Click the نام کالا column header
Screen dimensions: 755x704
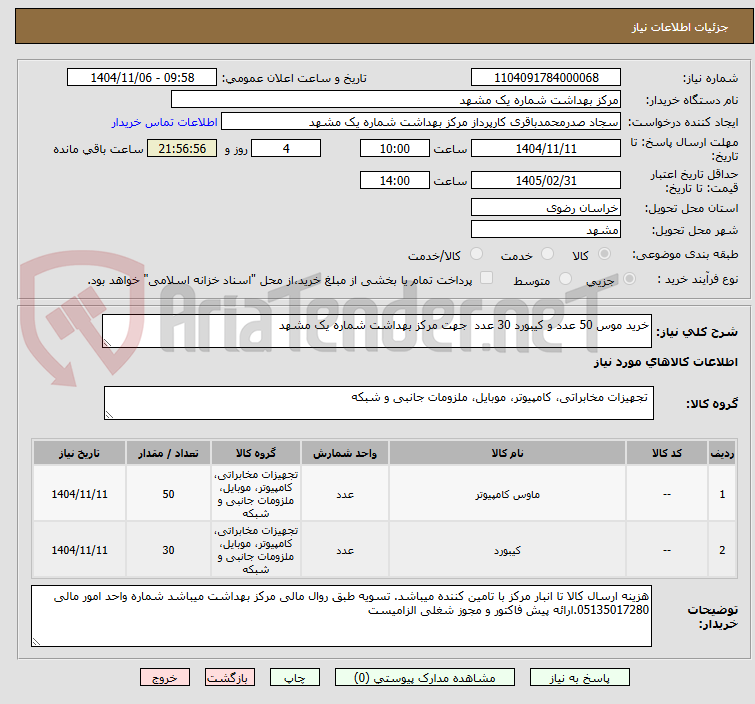(x=508, y=453)
